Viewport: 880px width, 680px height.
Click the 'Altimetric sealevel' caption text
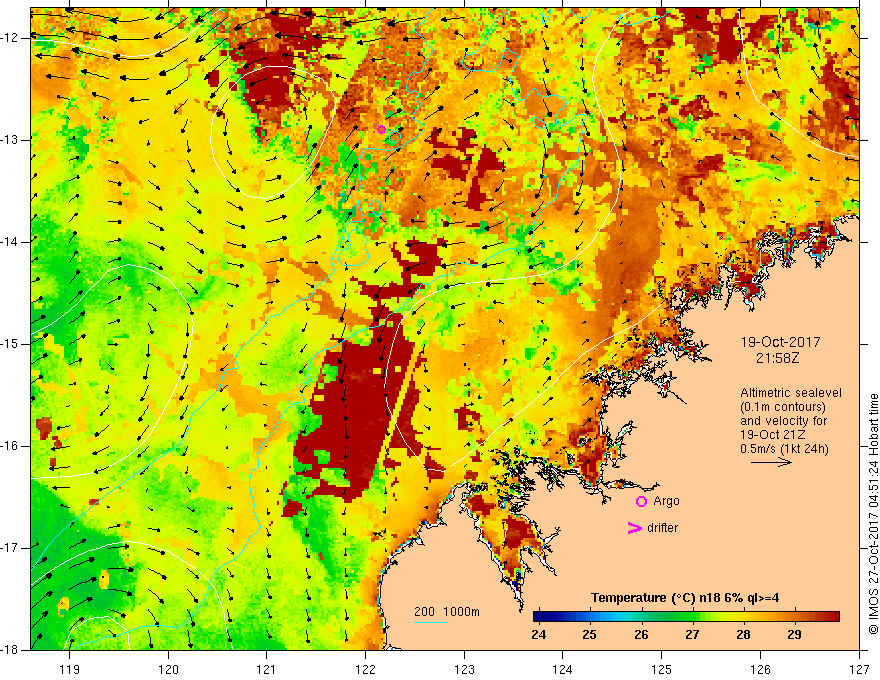click(x=791, y=393)
